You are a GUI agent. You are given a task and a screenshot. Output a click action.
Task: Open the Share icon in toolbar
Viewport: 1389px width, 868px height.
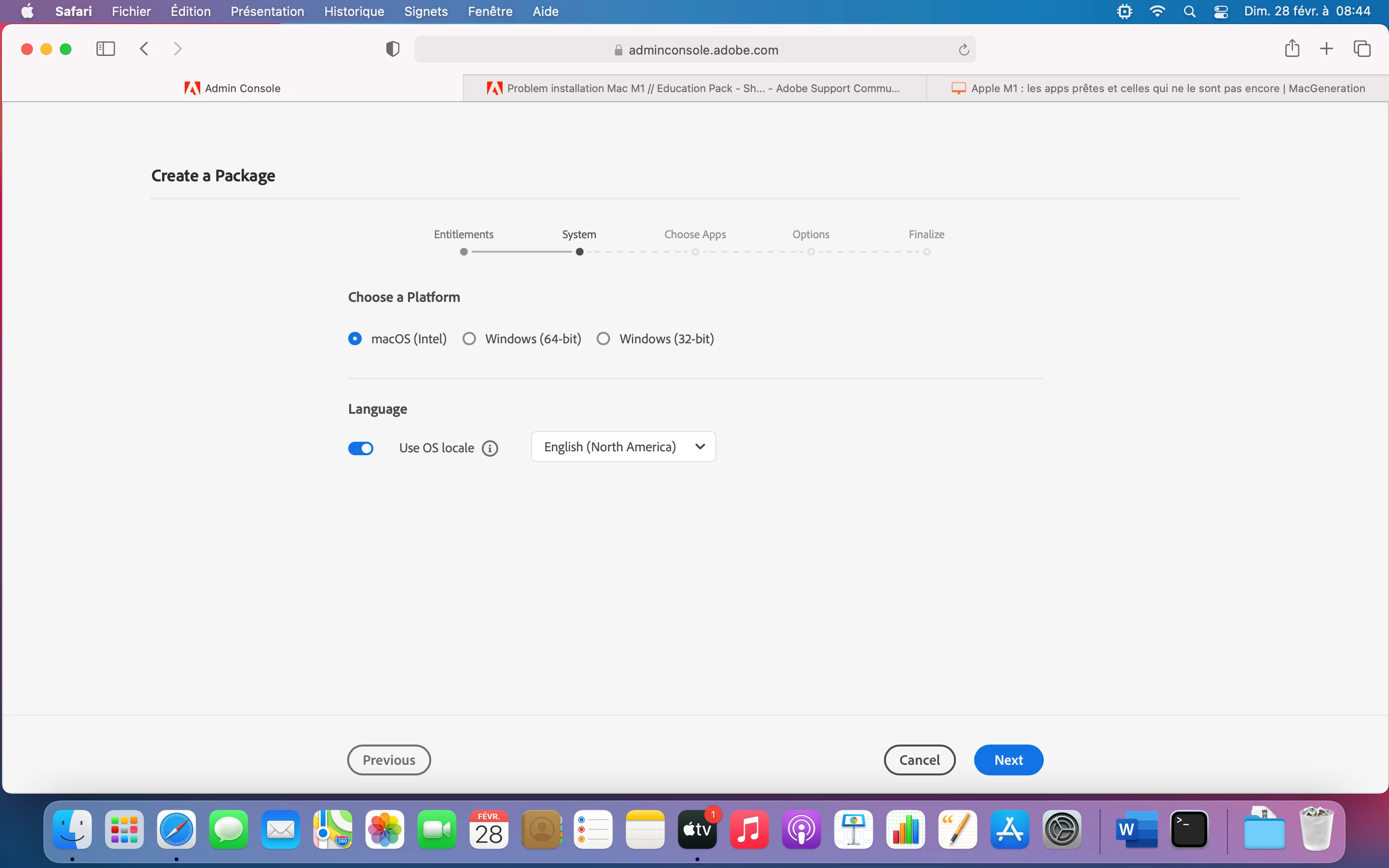coord(1292,48)
